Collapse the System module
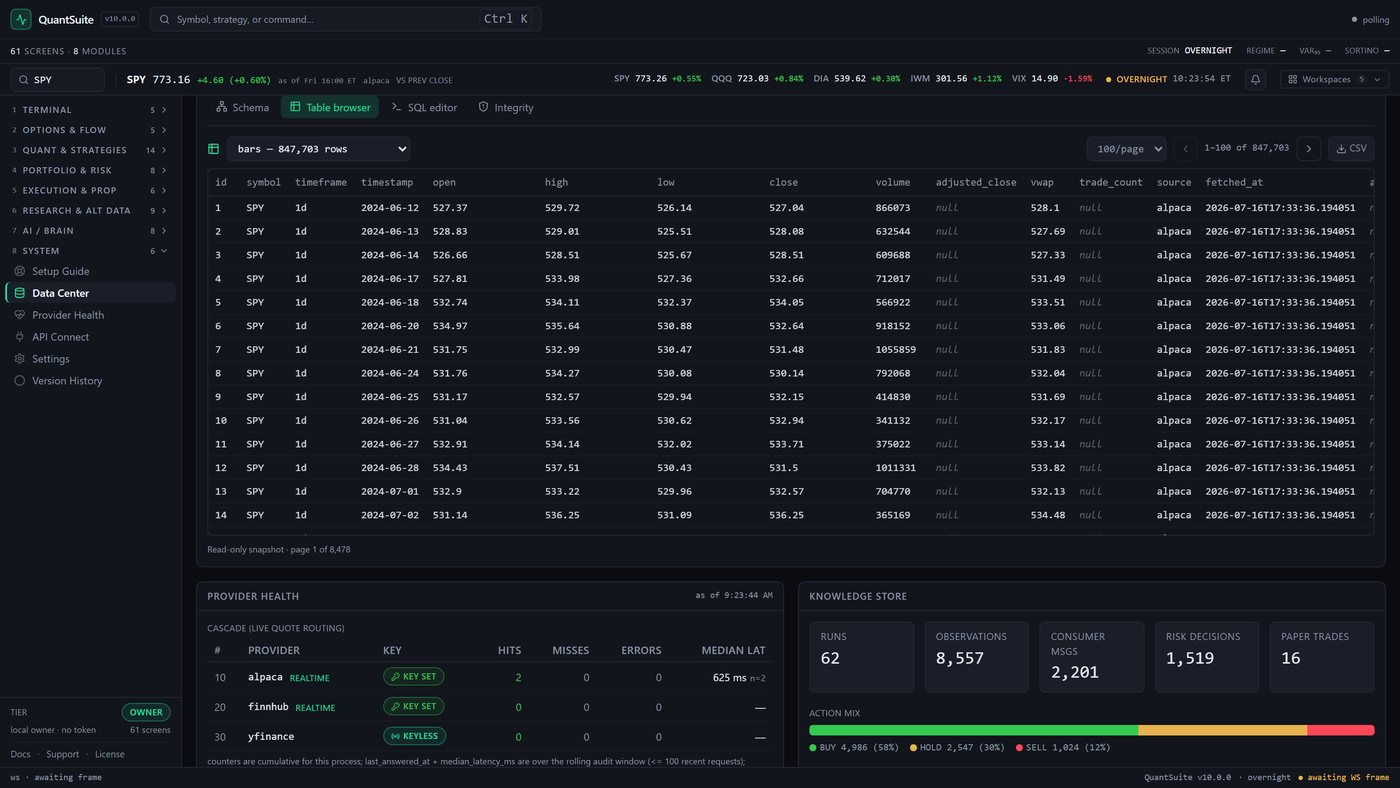 click(89, 251)
